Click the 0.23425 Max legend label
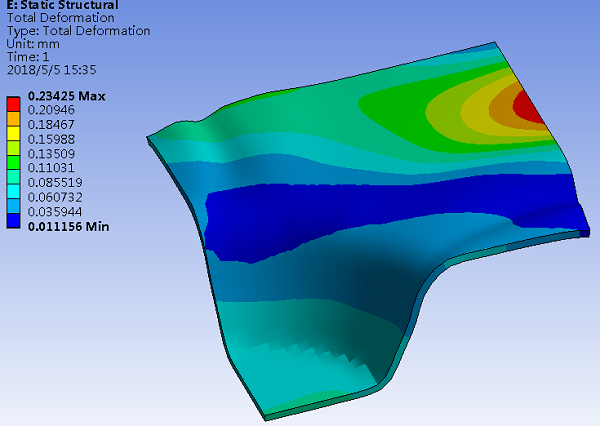600x426 pixels. click(x=66, y=97)
